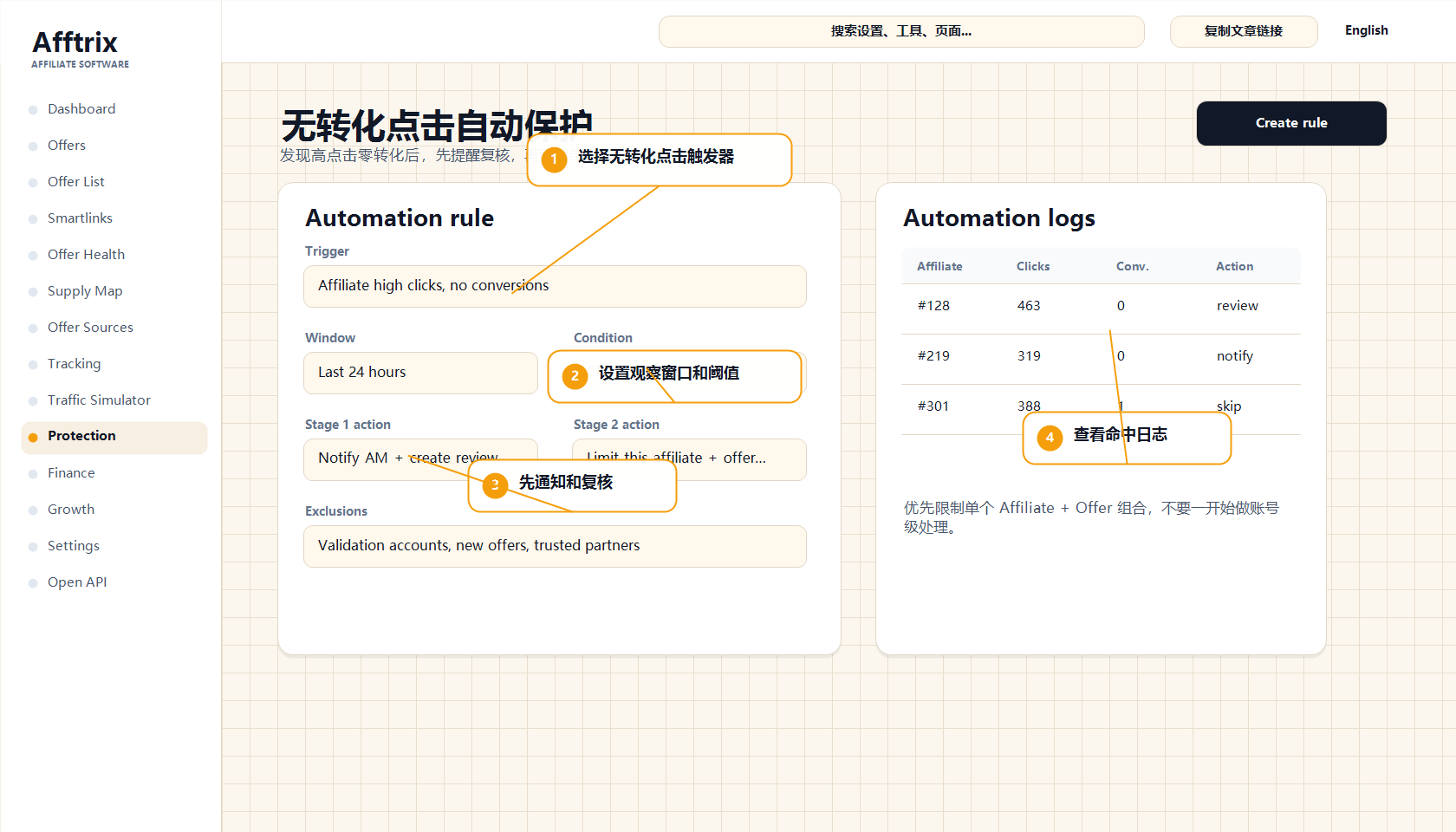Open Offer Health section

tap(86, 255)
